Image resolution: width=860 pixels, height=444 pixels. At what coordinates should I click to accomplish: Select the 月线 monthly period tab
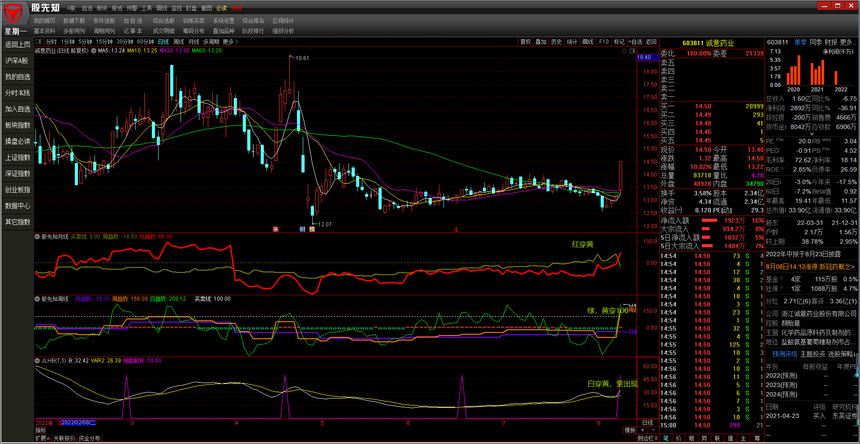[194, 42]
